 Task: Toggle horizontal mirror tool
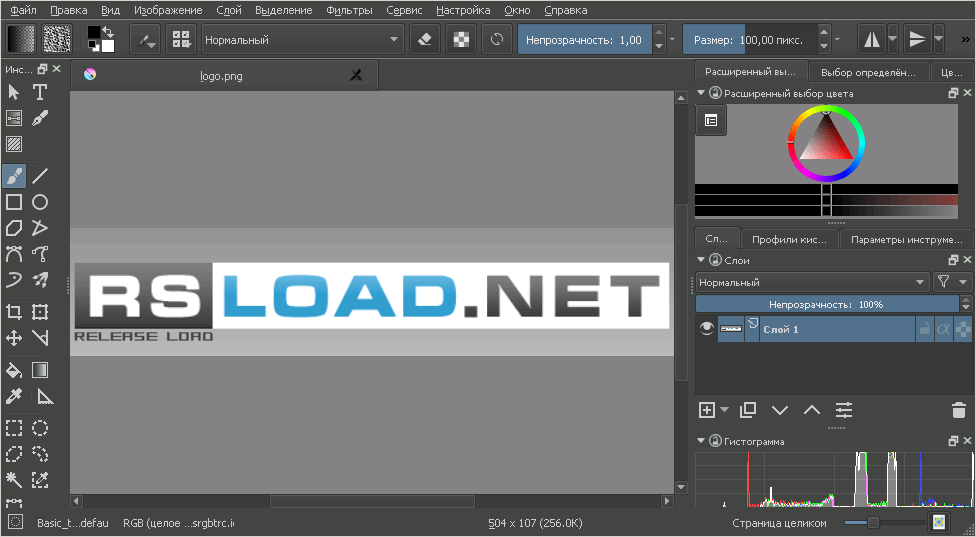(x=872, y=40)
